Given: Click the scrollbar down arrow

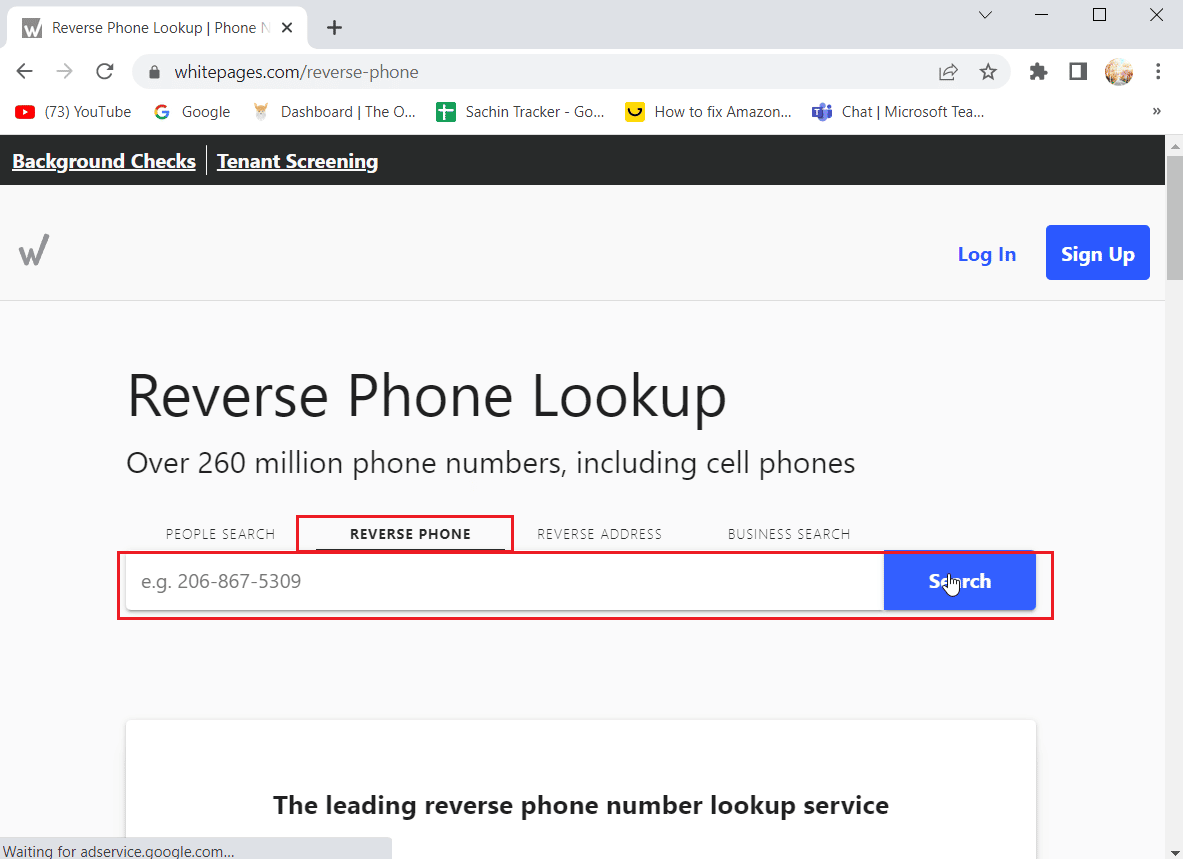Looking at the screenshot, I should click(1175, 852).
